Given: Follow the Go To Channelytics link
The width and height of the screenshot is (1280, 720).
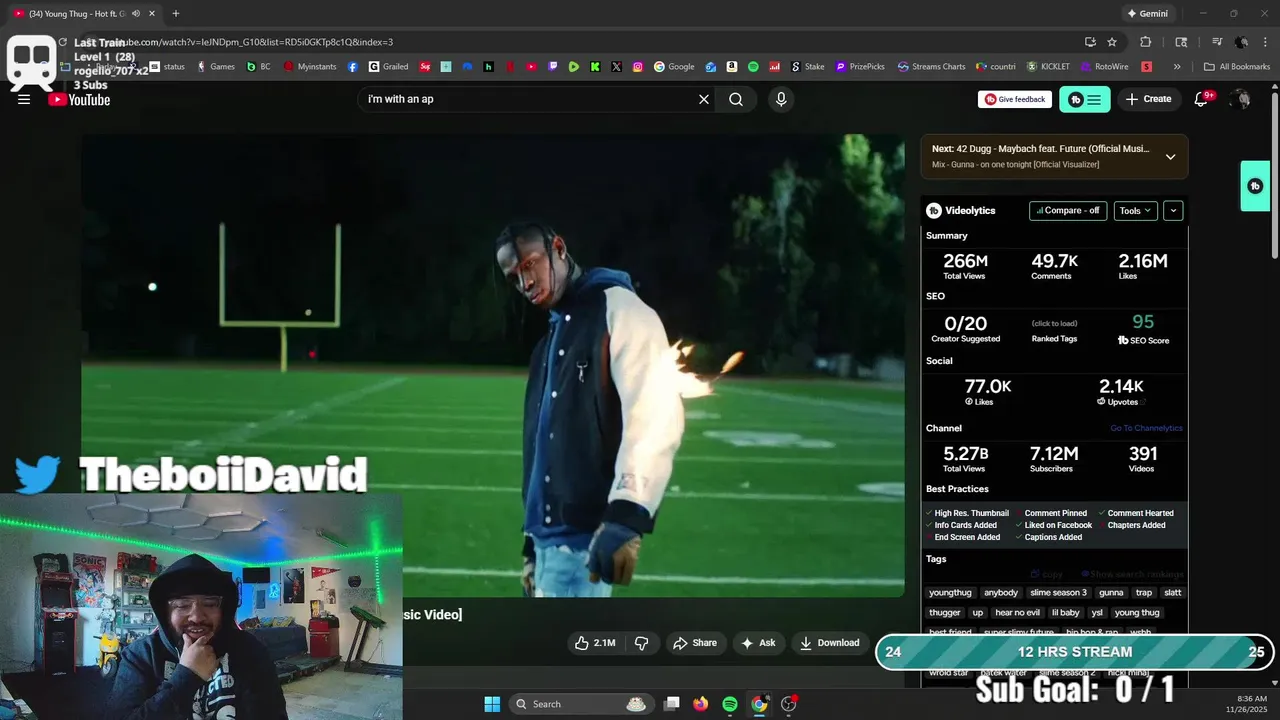Looking at the screenshot, I should [1146, 428].
